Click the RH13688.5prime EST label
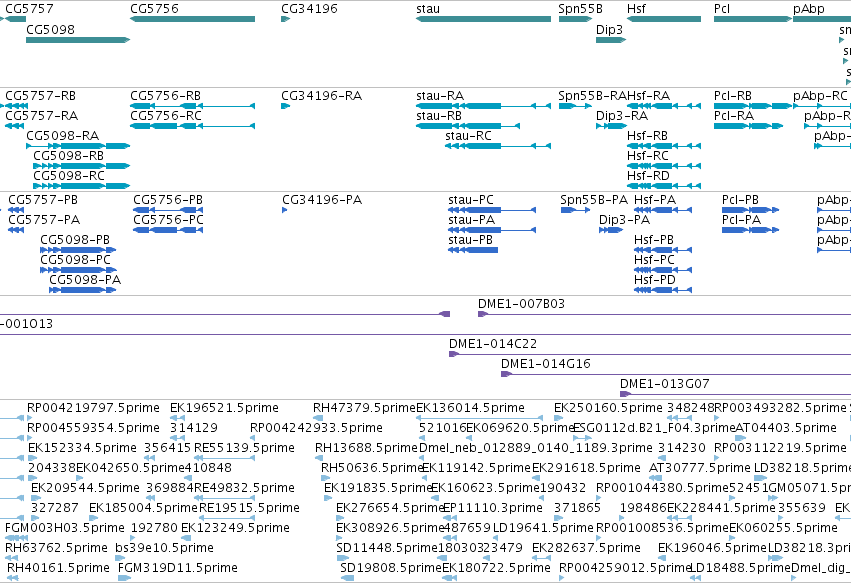 366,448
